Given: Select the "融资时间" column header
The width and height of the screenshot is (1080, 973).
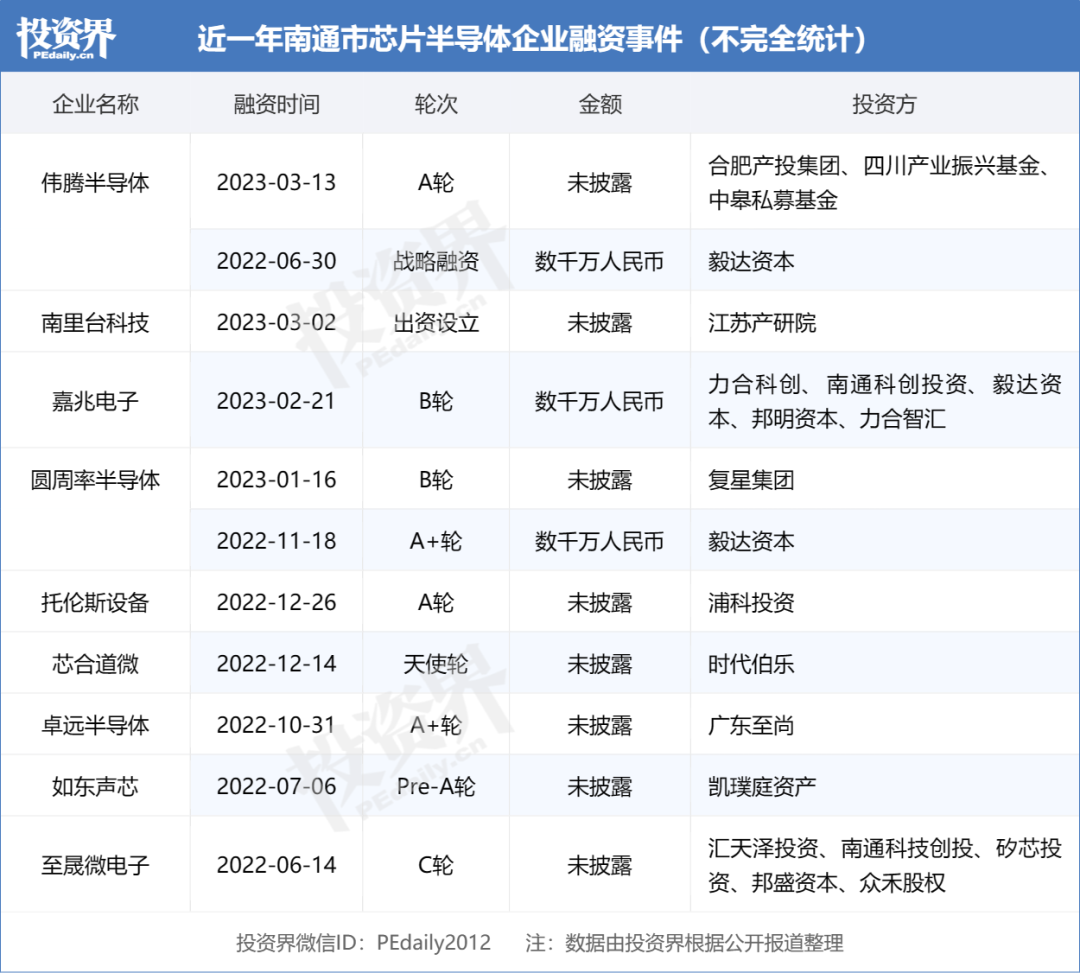Looking at the screenshot, I should pos(276,104).
